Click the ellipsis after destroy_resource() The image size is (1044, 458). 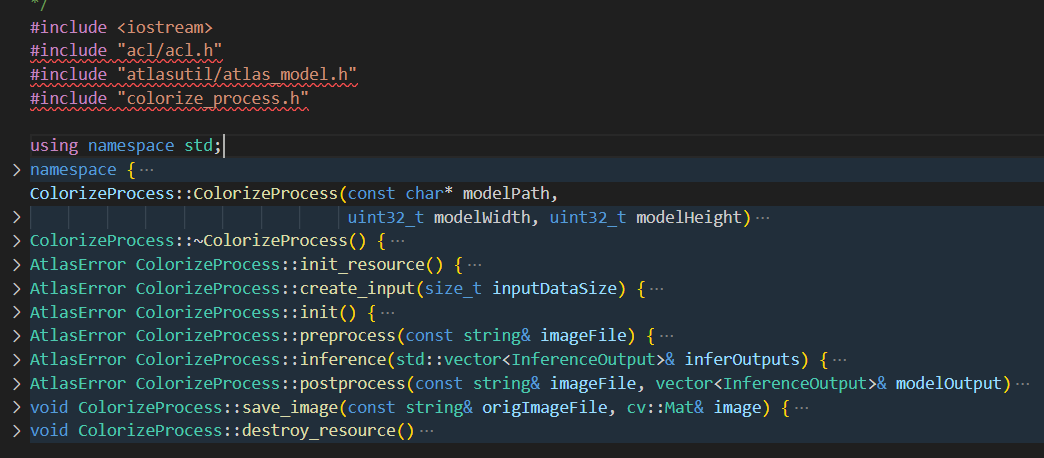(427, 431)
